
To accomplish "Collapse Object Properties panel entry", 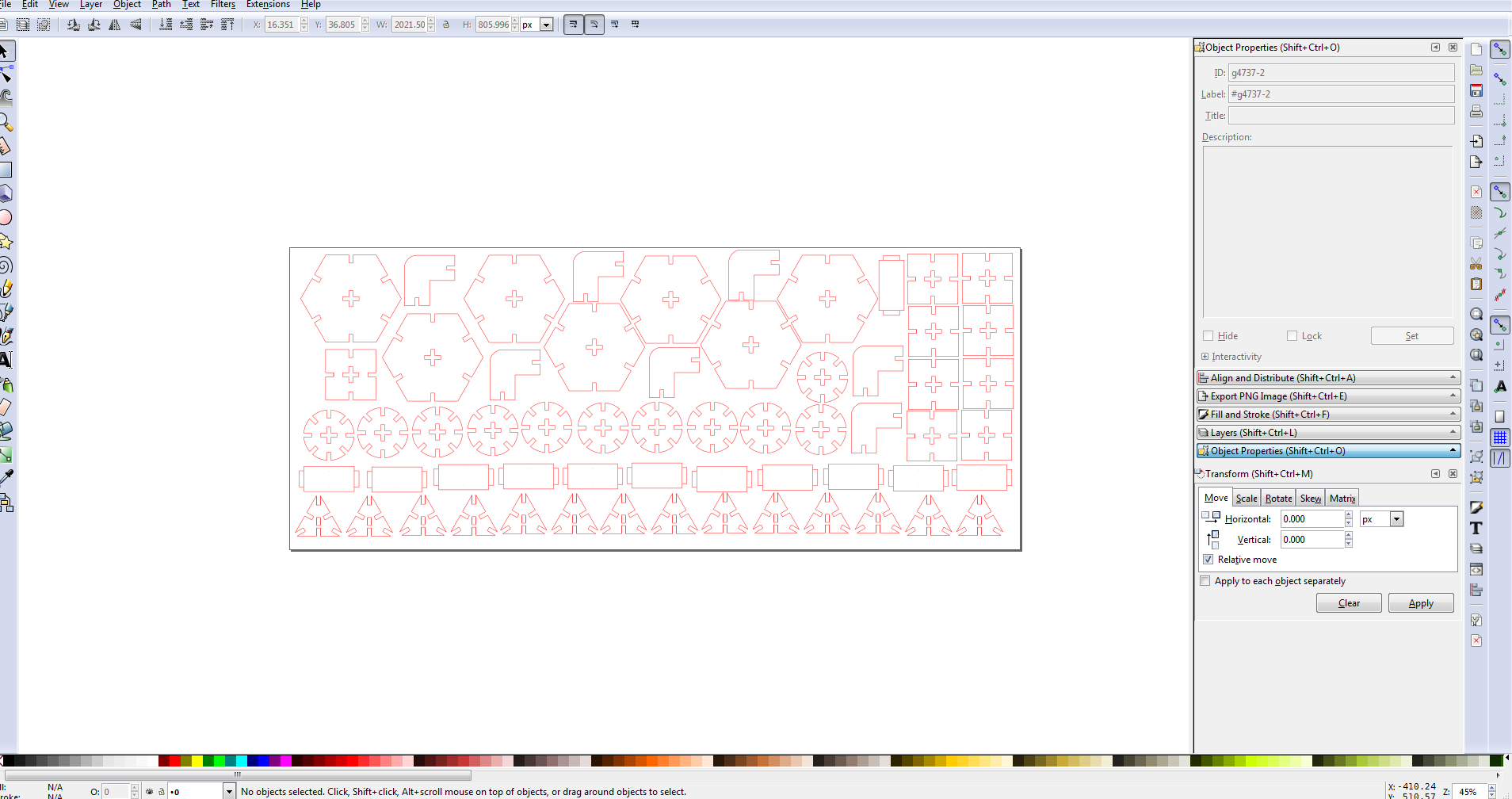I will point(1328,451).
